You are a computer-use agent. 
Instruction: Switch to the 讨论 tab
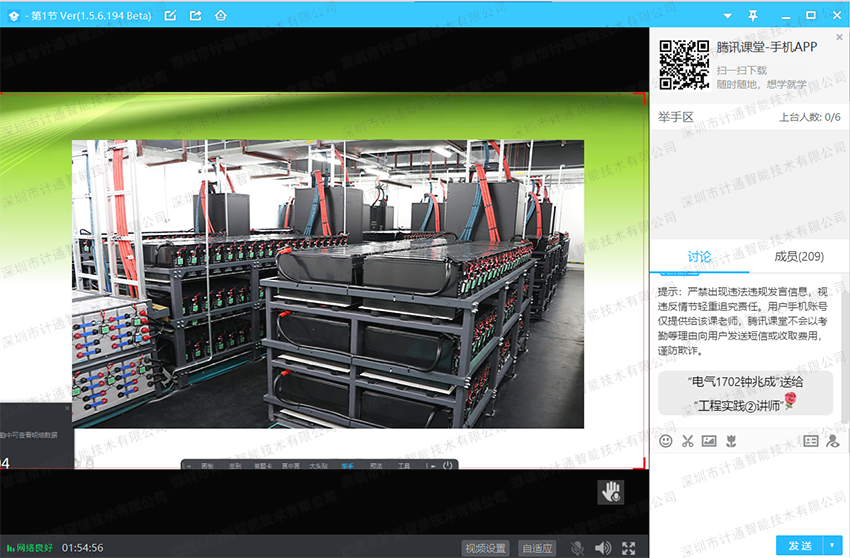tap(699, 257)
